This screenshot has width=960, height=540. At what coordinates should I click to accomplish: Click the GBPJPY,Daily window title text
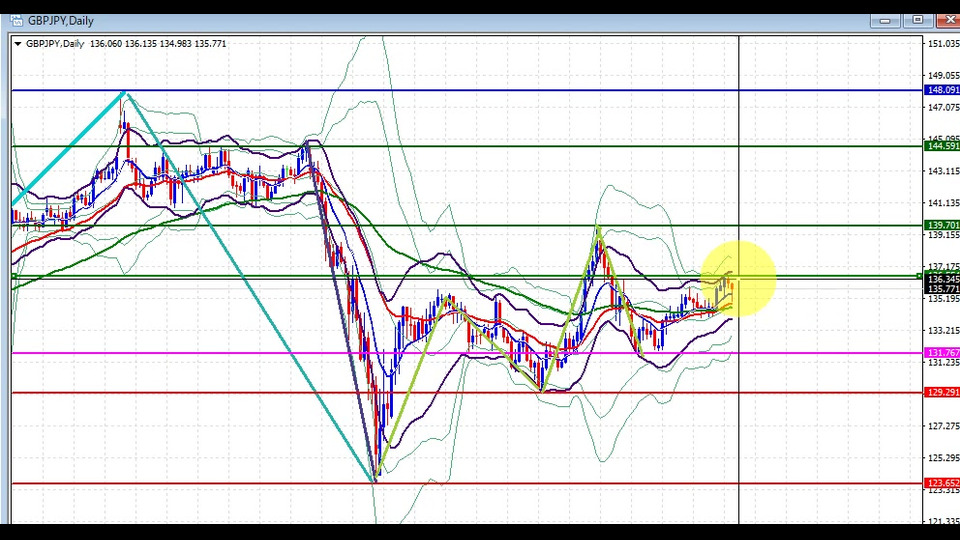tap(61, 21)
